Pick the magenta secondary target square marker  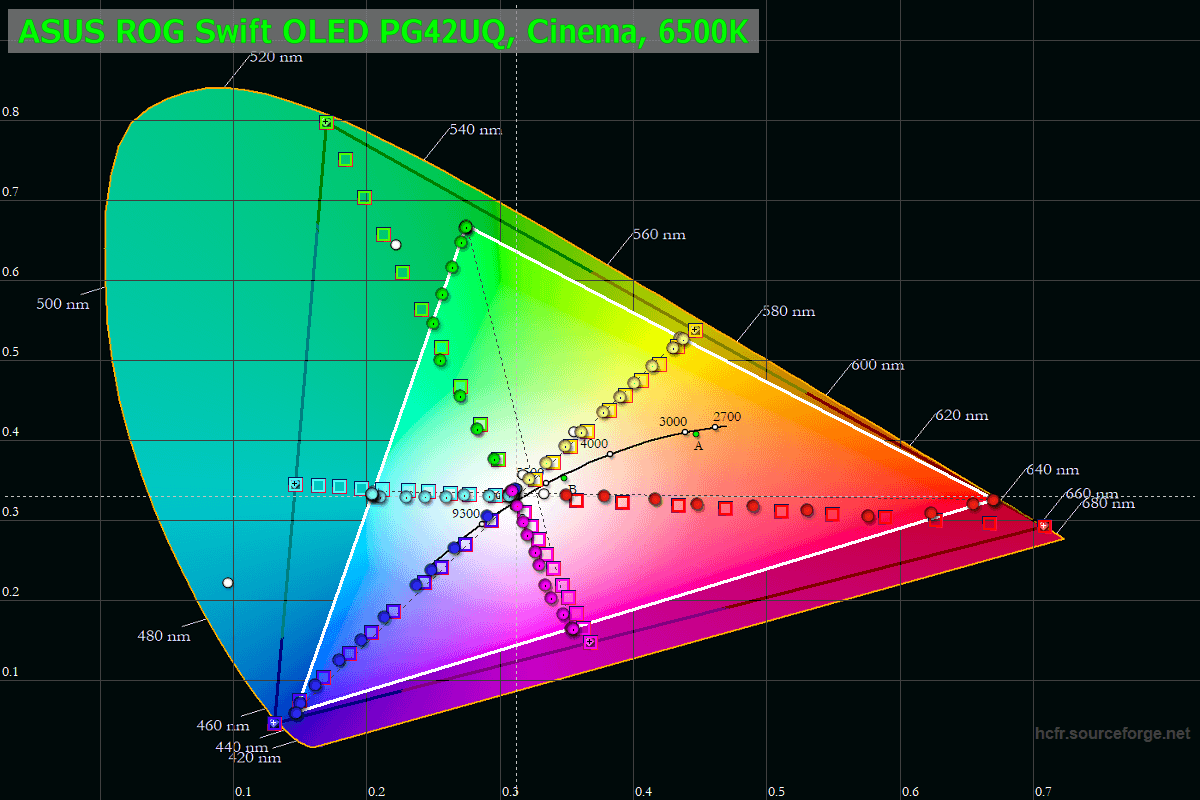point(590,642)
